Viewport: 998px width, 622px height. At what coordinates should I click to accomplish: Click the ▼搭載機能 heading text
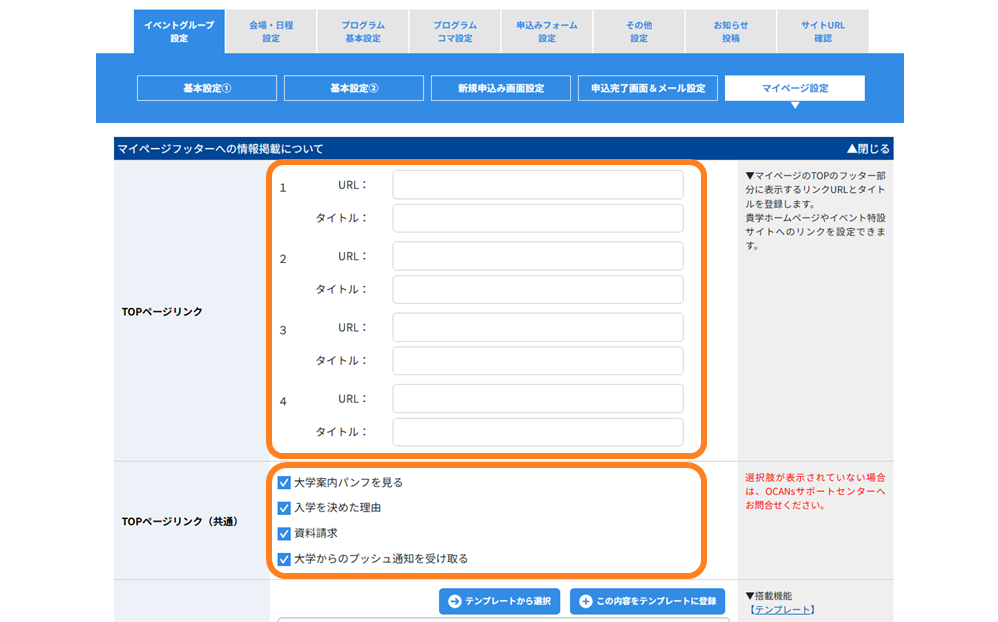point(769,596)
